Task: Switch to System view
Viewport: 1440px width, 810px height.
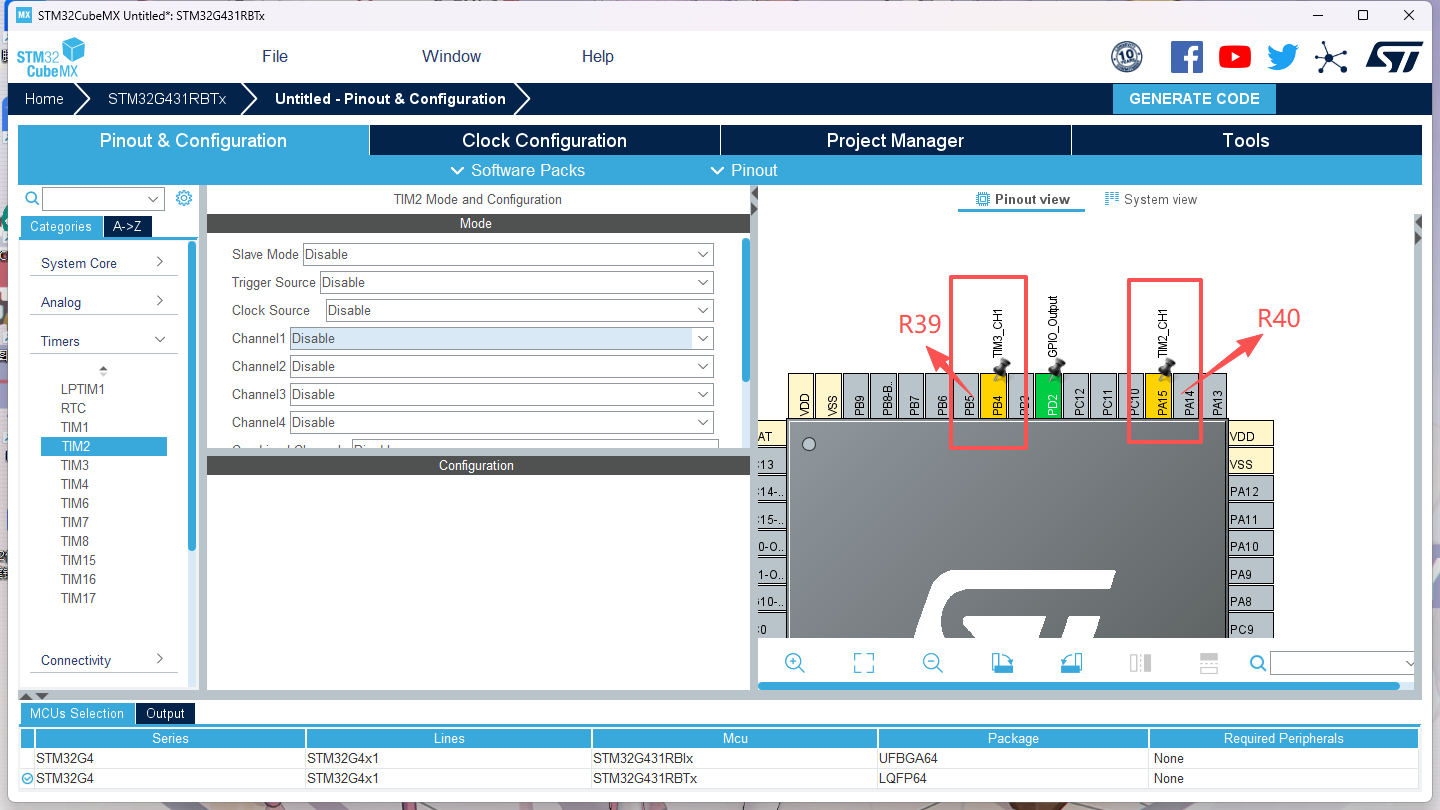Action: [x=1151, y=199]
